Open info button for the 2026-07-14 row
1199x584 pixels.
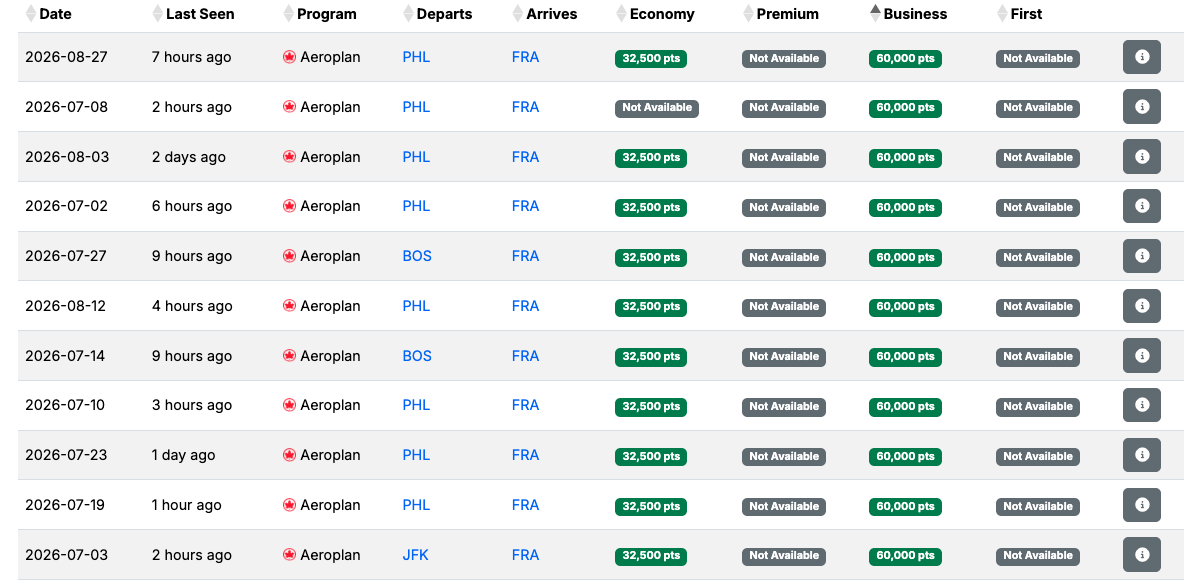click(x=1141, y=355)
